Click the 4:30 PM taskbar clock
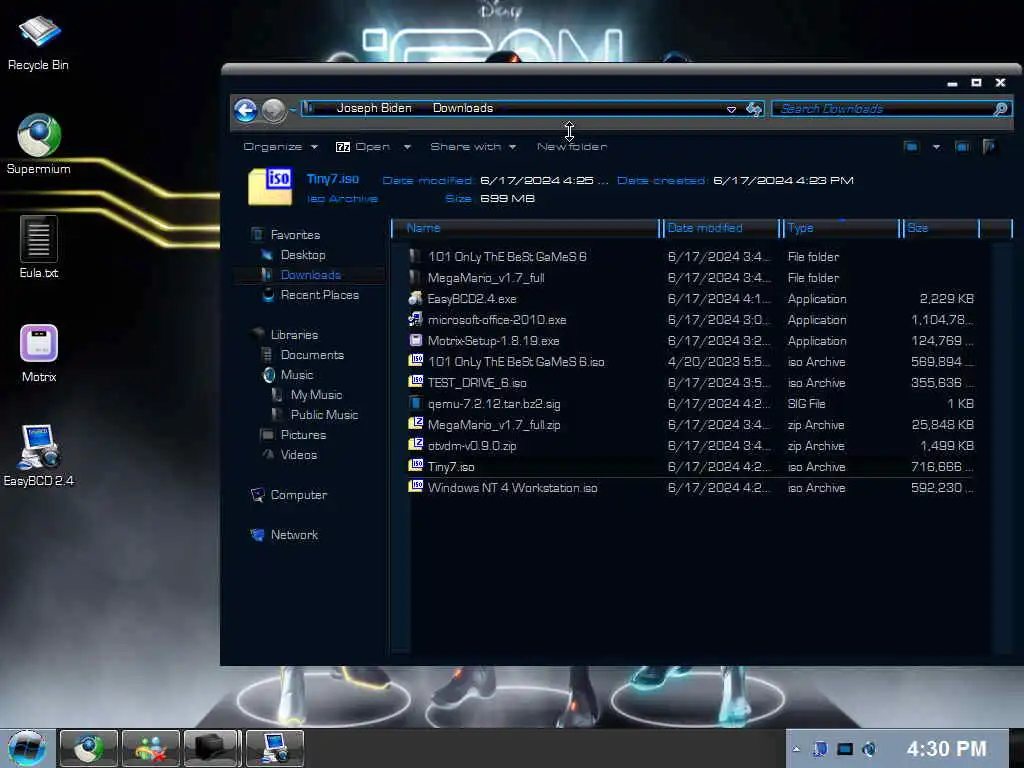The width and height of the screenshot is (1024, 768). (x=946, y=749)
